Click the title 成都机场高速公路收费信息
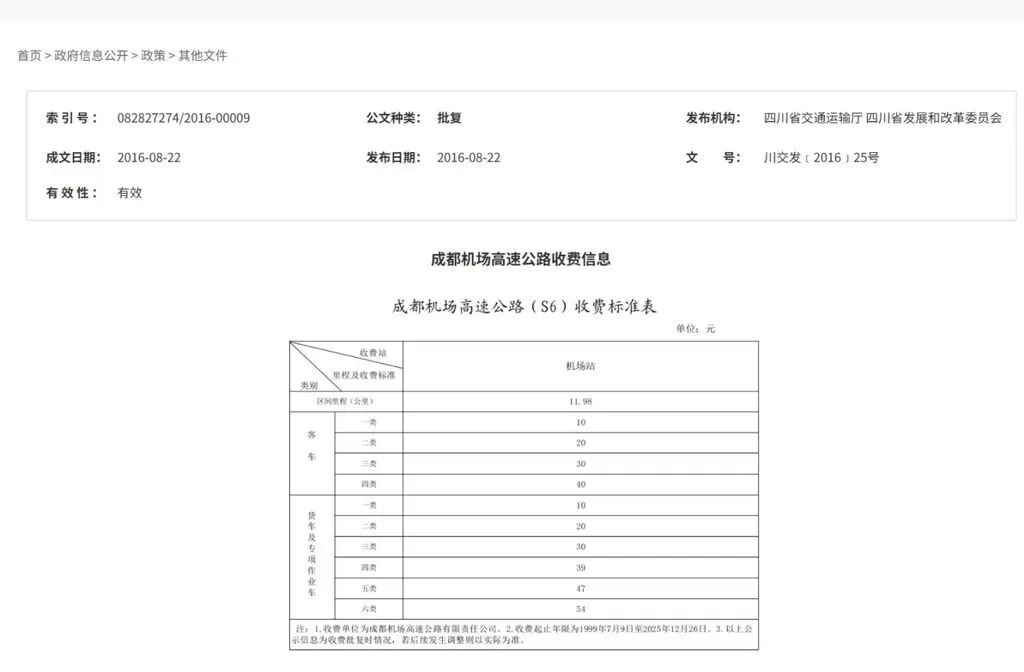Viewport: 1024px width, 672px height. click(521, 258)
